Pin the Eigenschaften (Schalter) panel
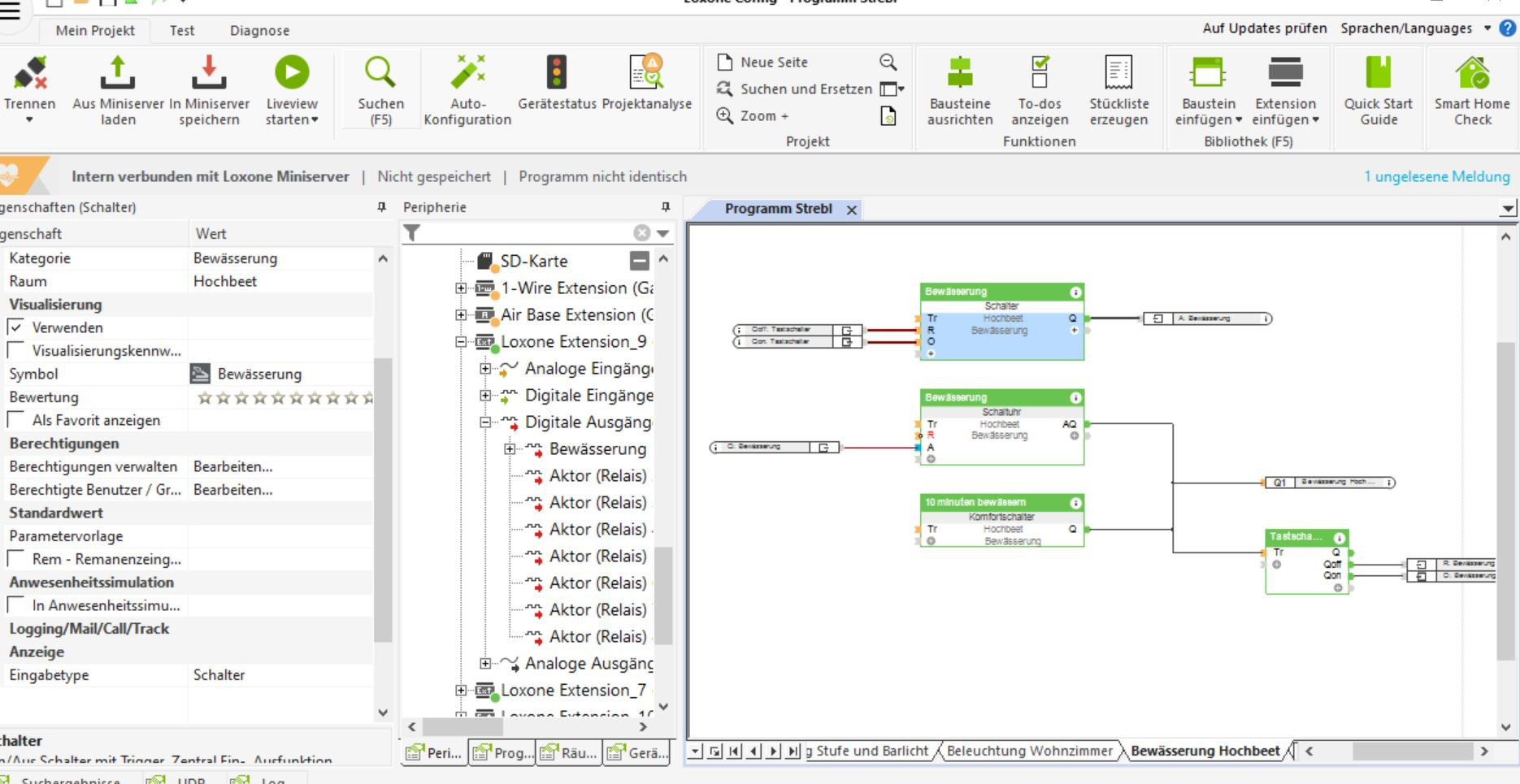 (x=381, y=207)
